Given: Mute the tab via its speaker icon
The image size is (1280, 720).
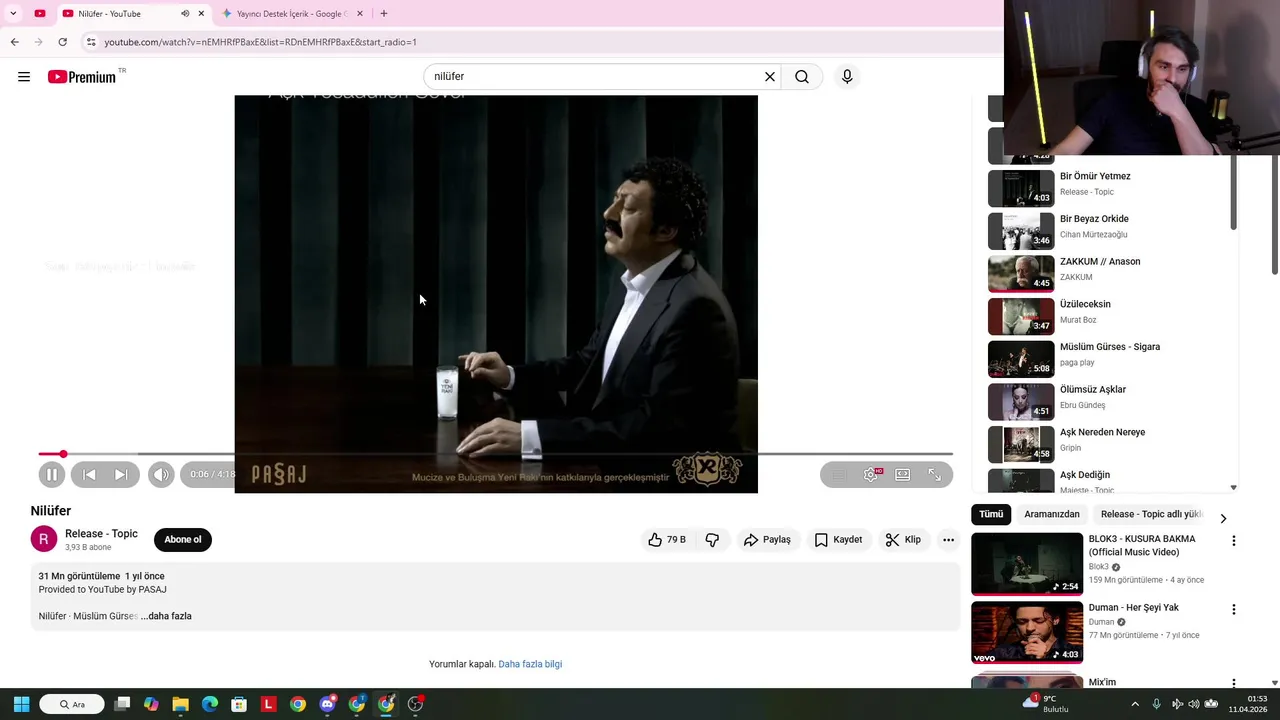Looking at the screenshot, I should click(185, 14).
